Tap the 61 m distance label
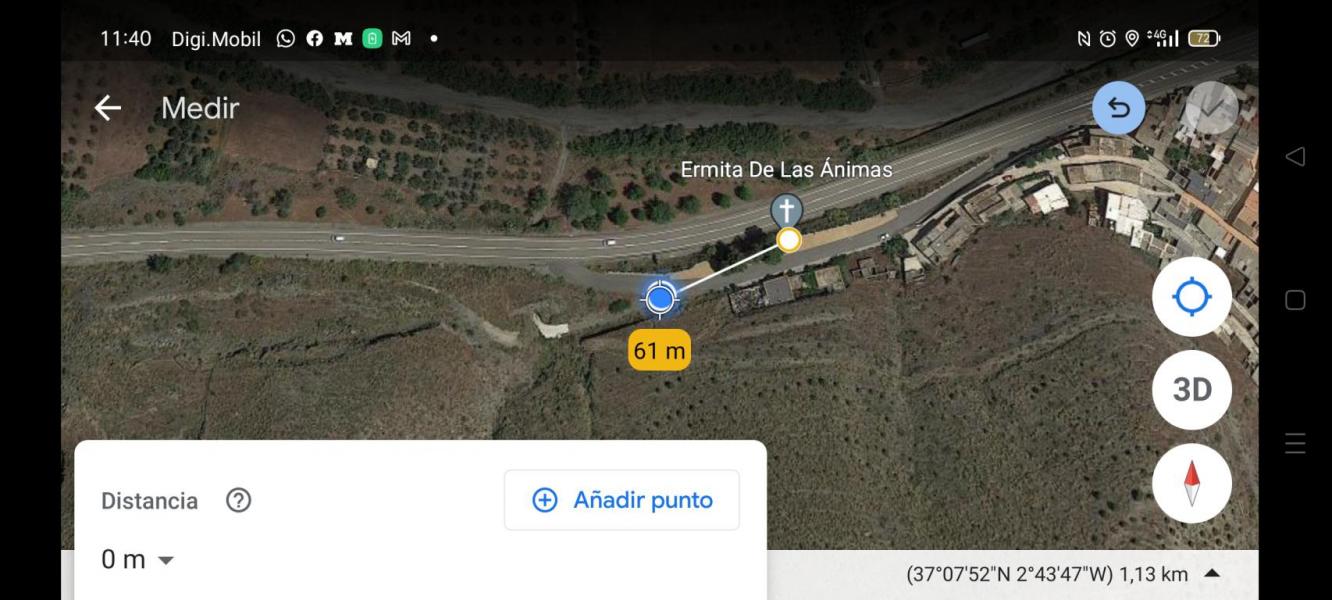 pos(659,350)
